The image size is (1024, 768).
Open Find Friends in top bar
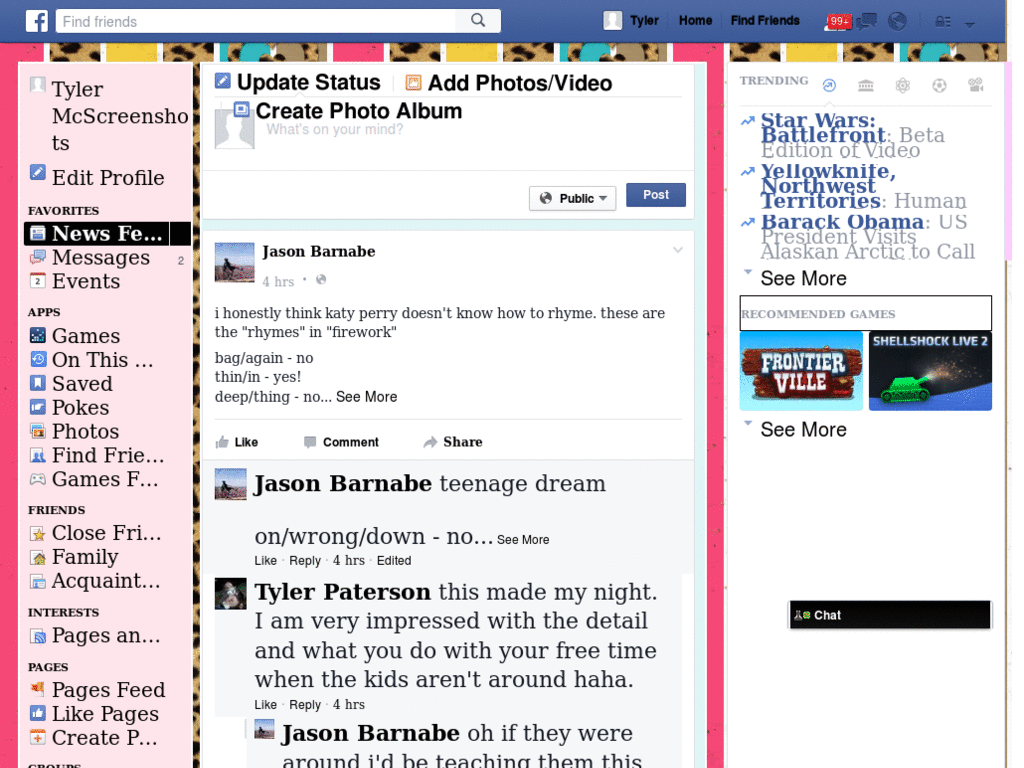click(x=765, y=21)
